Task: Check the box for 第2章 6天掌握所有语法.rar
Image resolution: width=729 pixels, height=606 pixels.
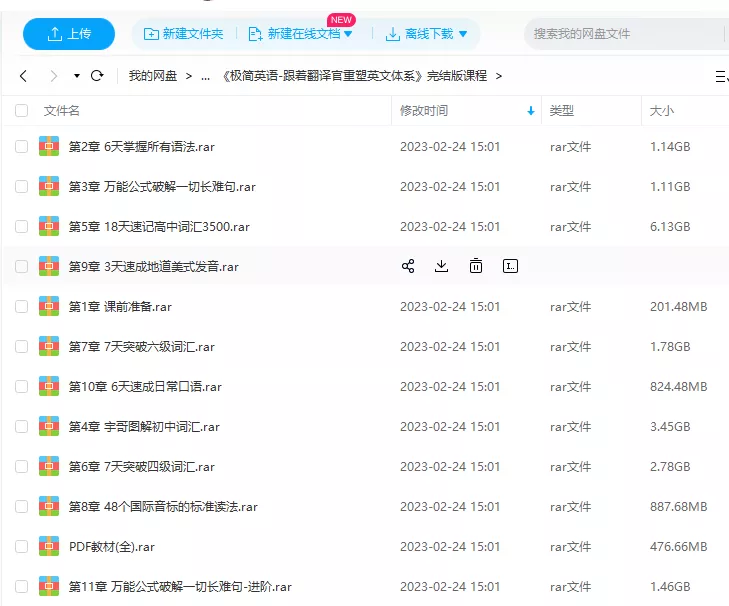Action: [x=22, y=146]
